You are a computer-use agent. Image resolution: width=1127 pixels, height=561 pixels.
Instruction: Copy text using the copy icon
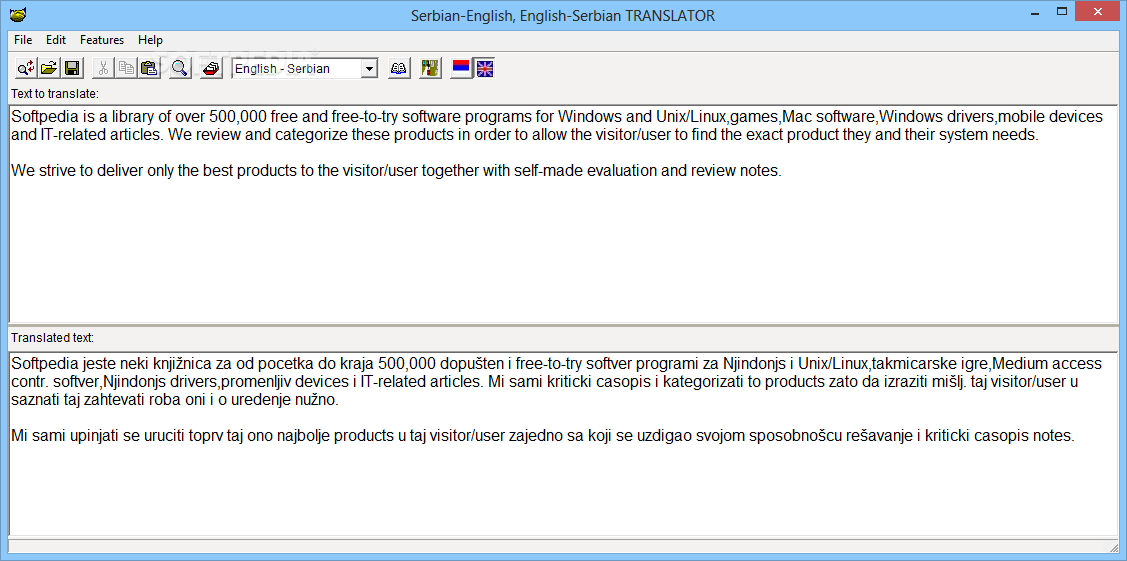click(126, 68)
